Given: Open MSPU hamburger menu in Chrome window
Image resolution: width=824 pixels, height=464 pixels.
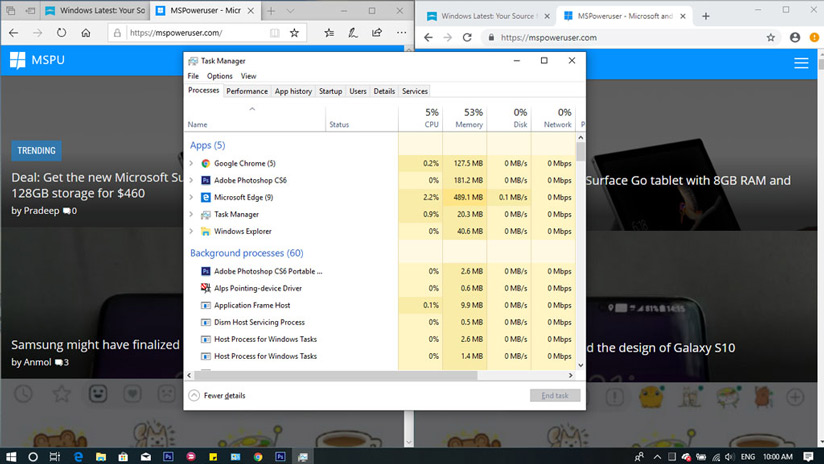Looking at the screenshot, I should 801,63.
